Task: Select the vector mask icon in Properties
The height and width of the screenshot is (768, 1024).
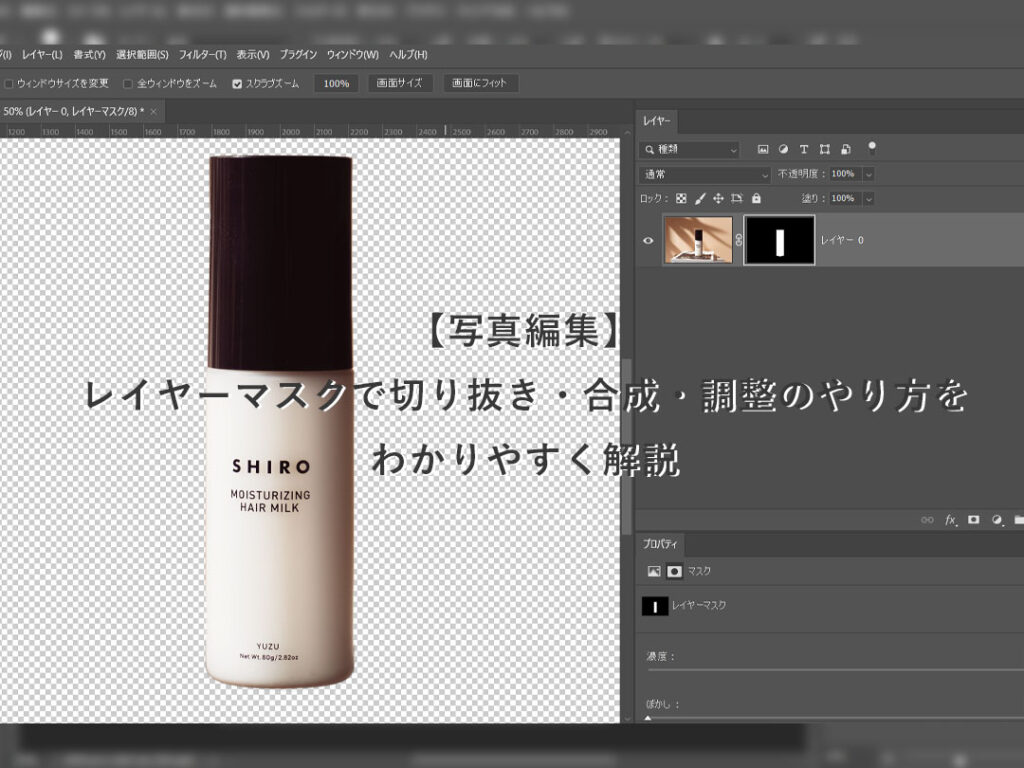Action: tap(674, 571)
